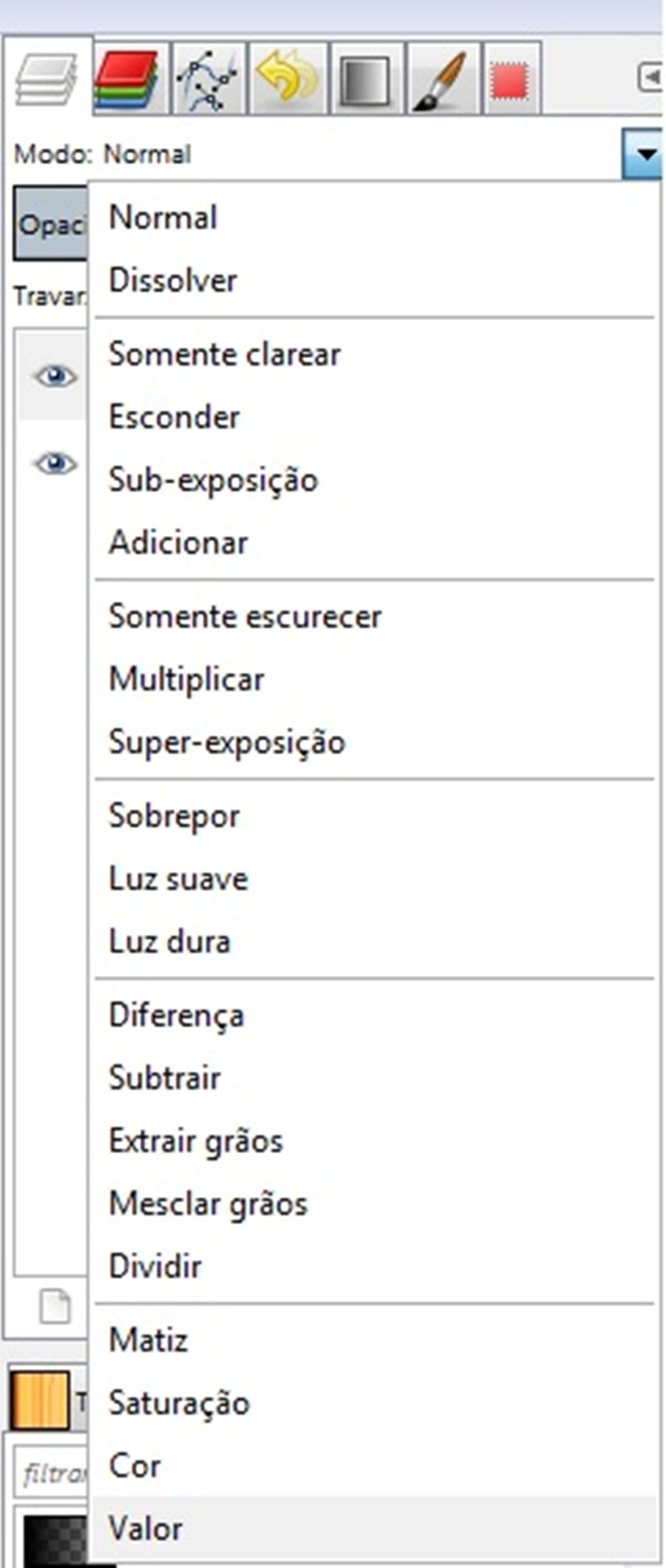Select the Dissolver mode option

click(x=173, y=280)
